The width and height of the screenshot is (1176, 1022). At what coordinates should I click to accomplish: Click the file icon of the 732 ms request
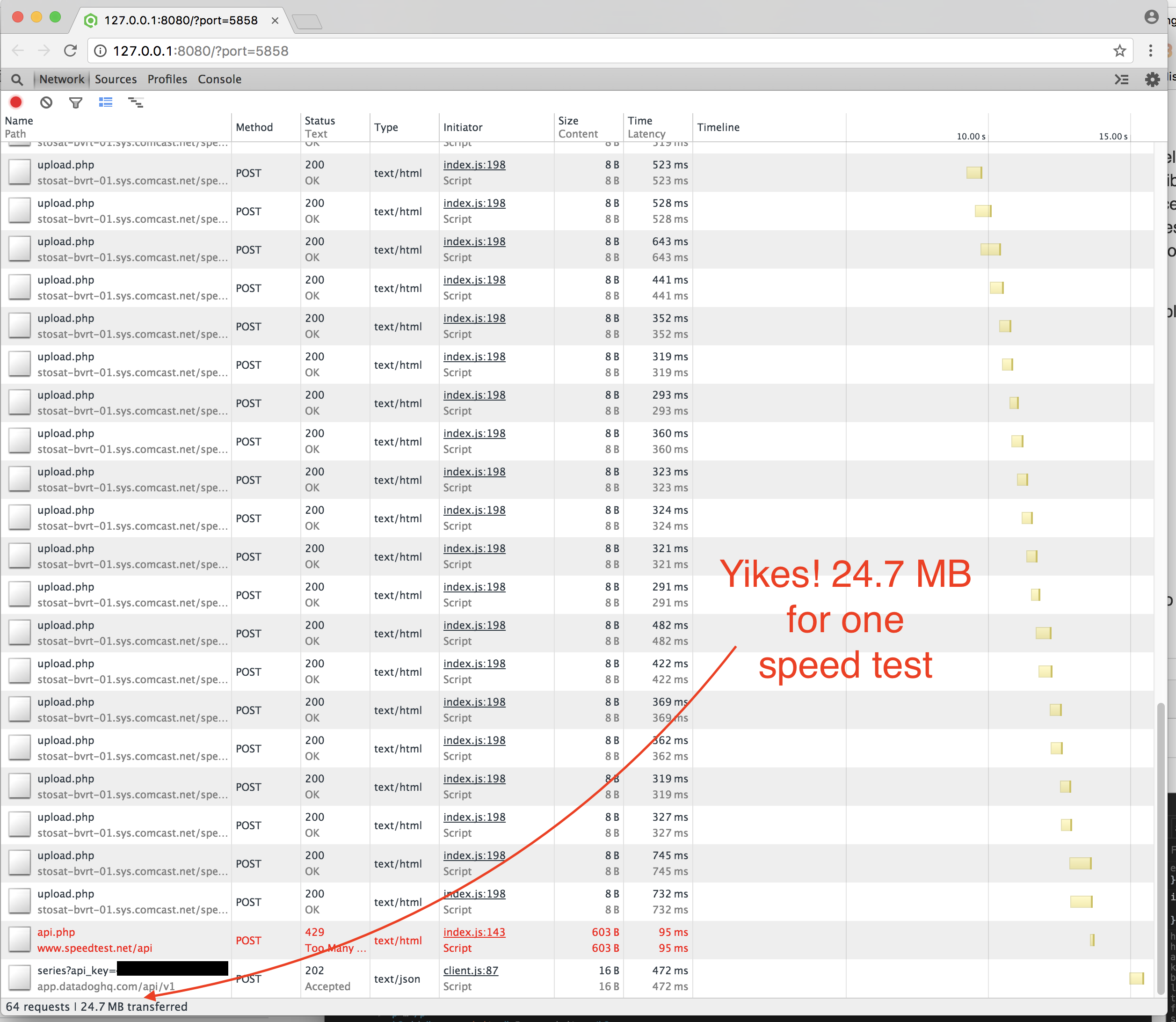click(19, 902)
